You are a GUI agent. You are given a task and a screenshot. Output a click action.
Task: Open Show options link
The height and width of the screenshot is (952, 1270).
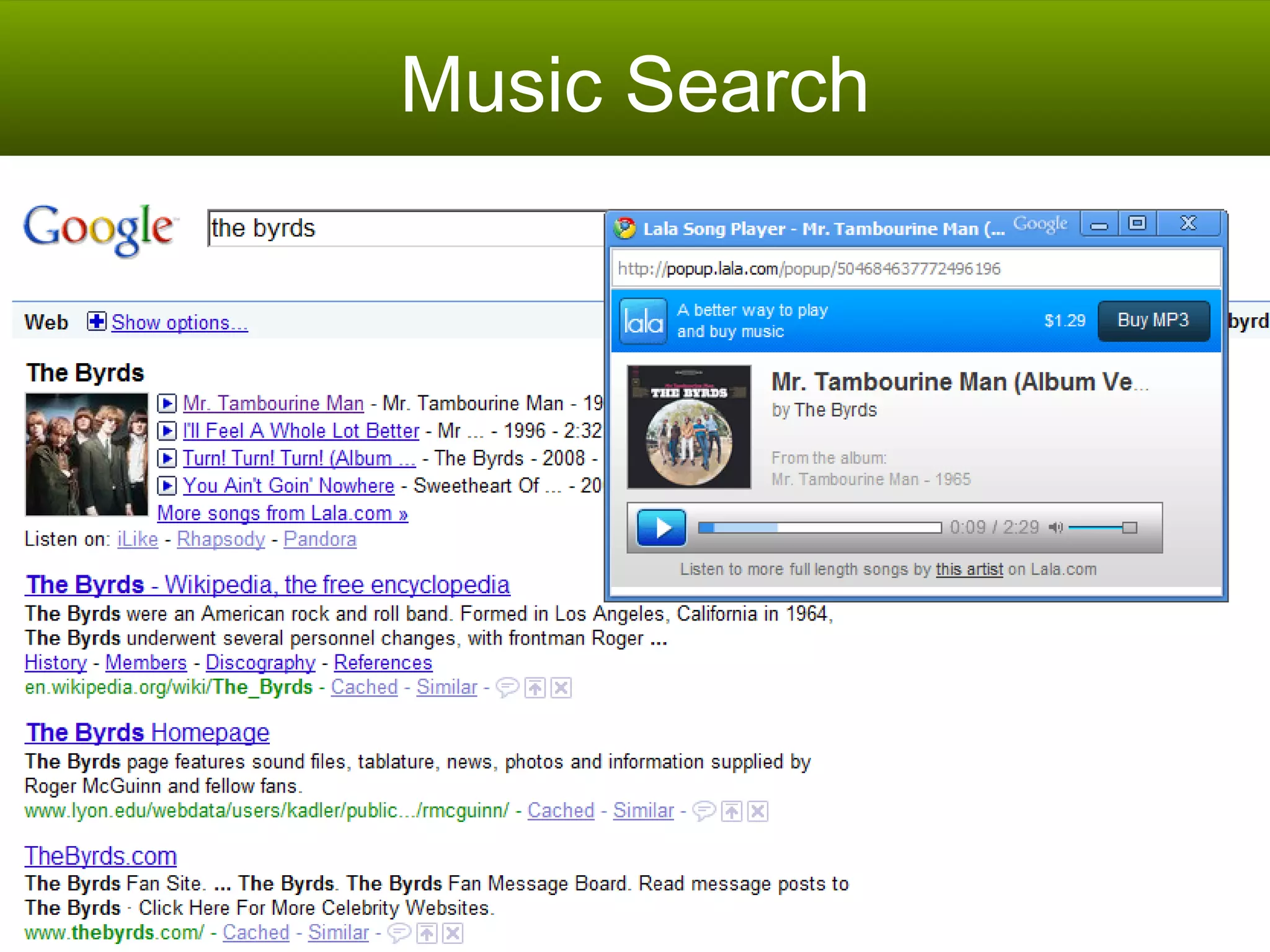179,322
